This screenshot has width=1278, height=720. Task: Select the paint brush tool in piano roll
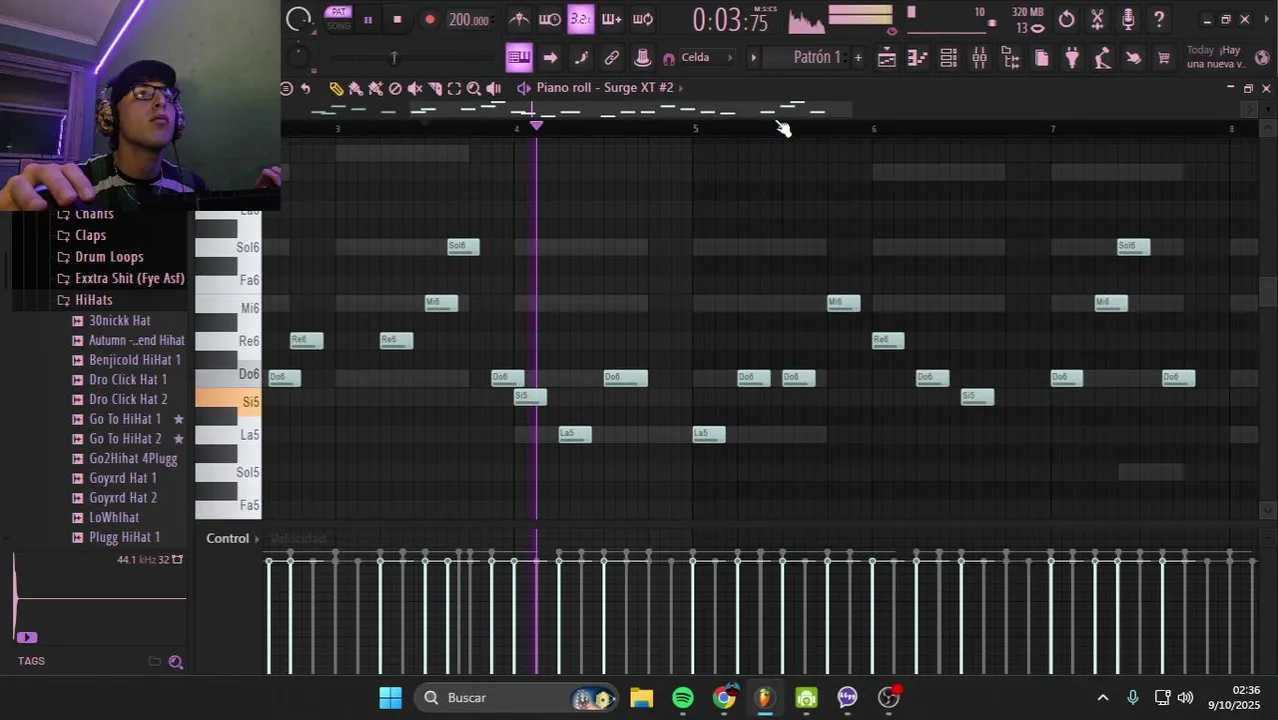(355, 88)
